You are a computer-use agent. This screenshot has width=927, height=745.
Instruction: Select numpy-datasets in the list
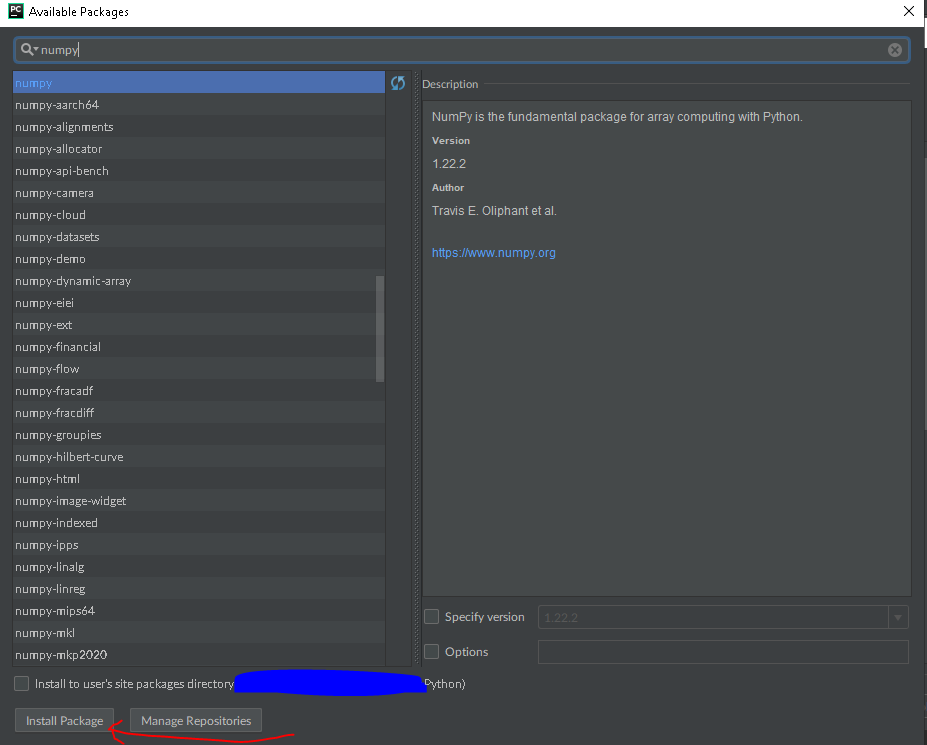(199, 237)
